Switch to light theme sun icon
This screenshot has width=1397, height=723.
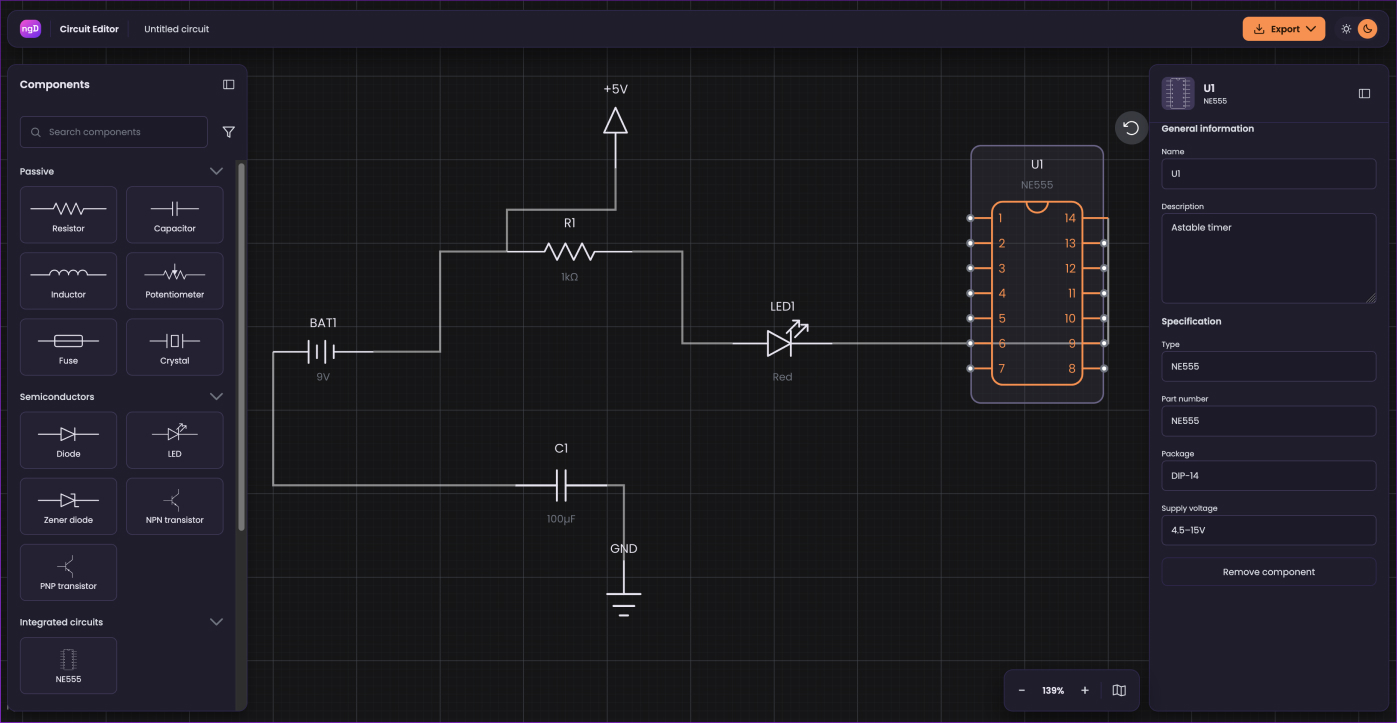[1346, 29]
